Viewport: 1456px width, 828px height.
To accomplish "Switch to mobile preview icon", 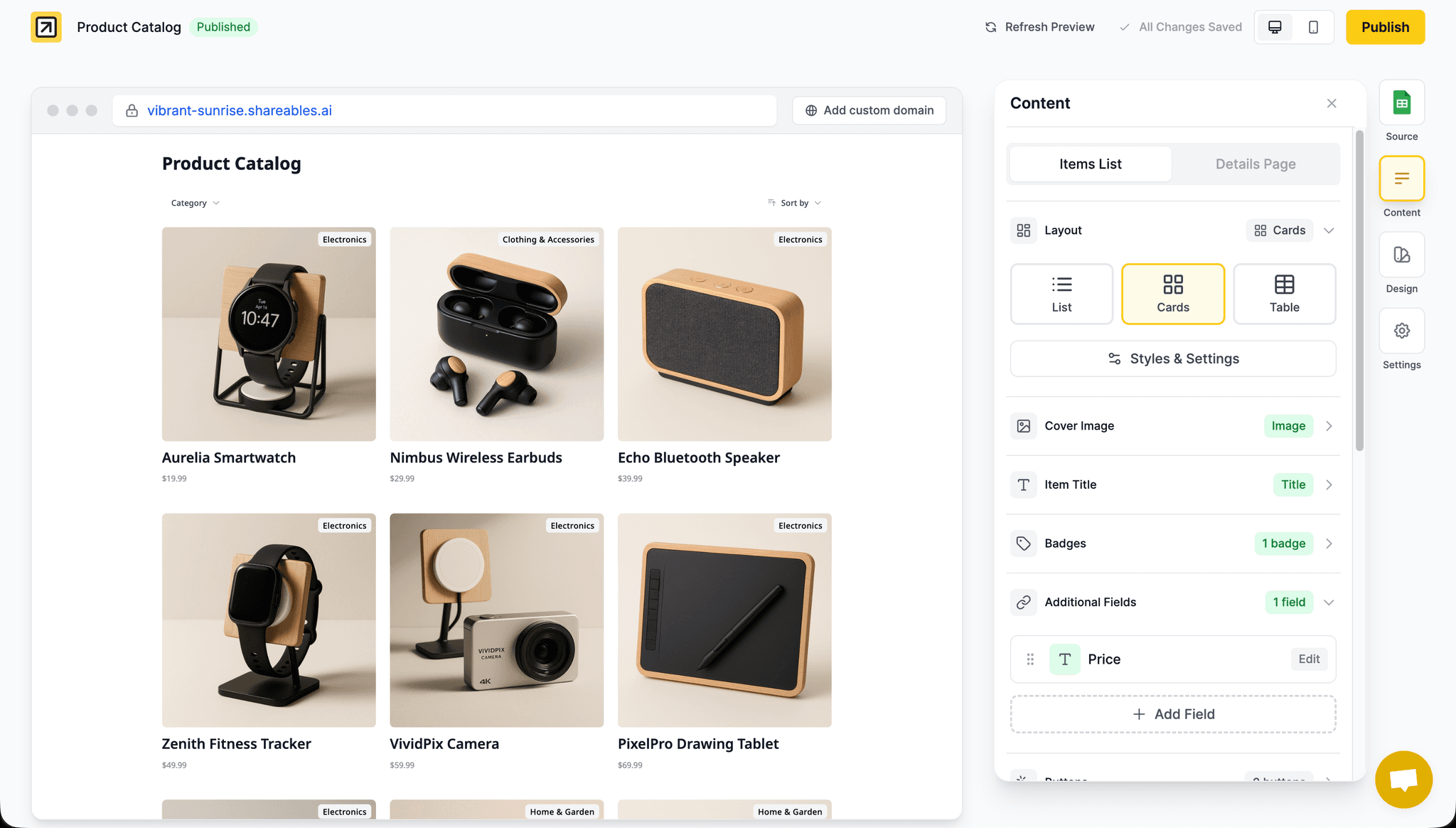I will [1313, 27].
